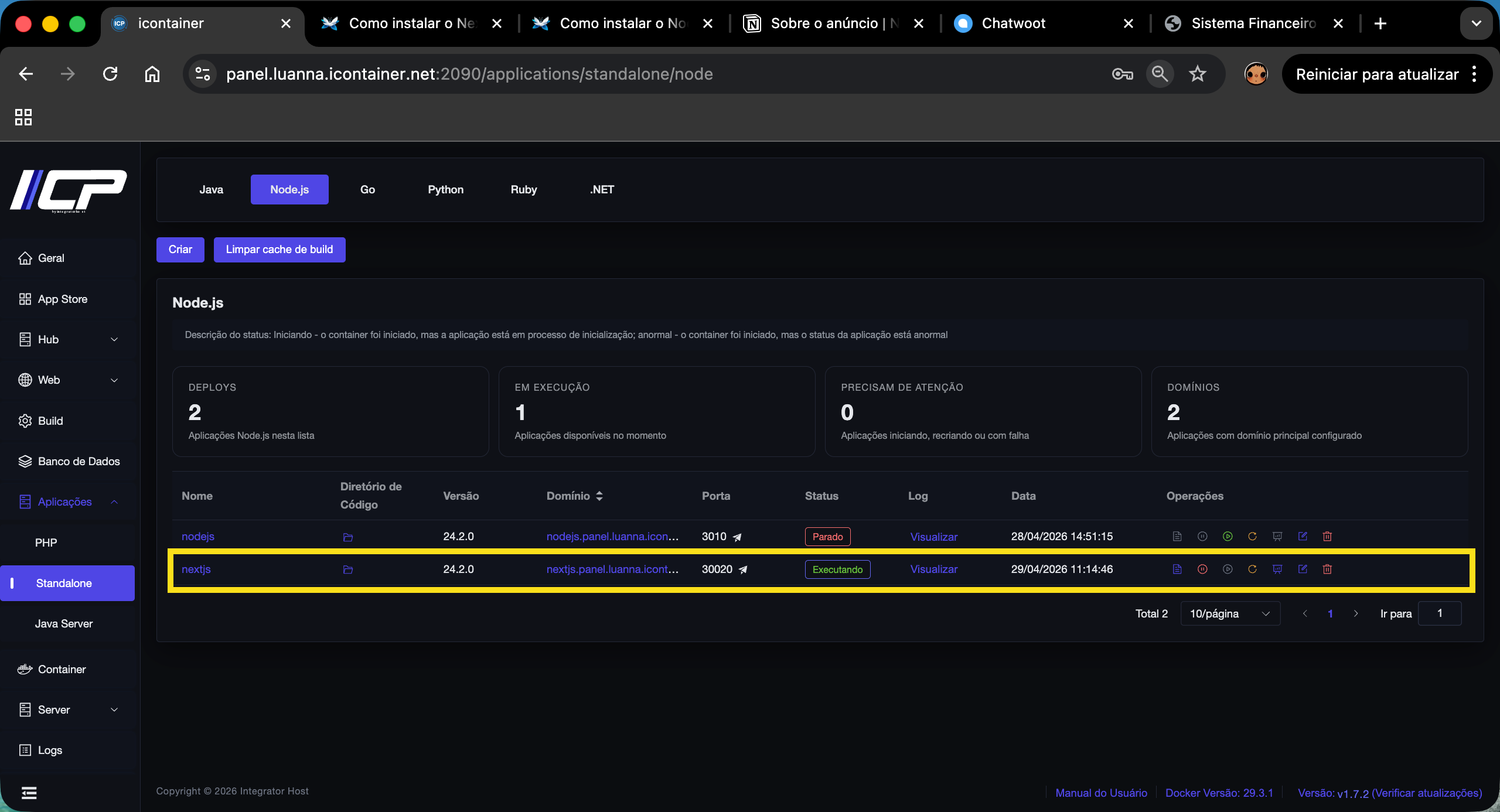The width and height of the screenshot is (1500, 812).
Task: Expand the Server sidebar menu
Action: (x=67, y=709)
